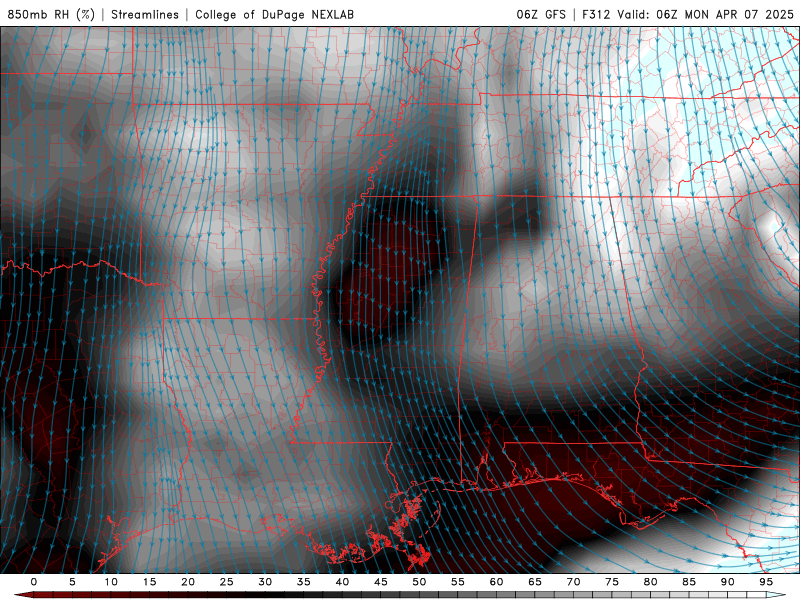The height and width of the screenshot is (600, 800).
Task: Click the scale value 20
Action: pos(188,582)
